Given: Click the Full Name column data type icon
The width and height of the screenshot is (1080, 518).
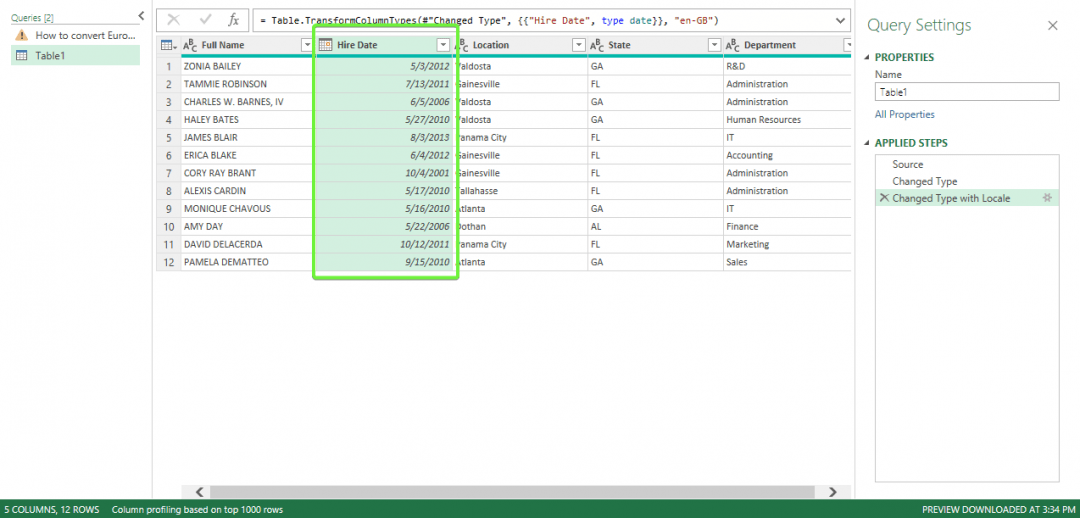Looking at the screenshot, I should (x=190, y=45).
